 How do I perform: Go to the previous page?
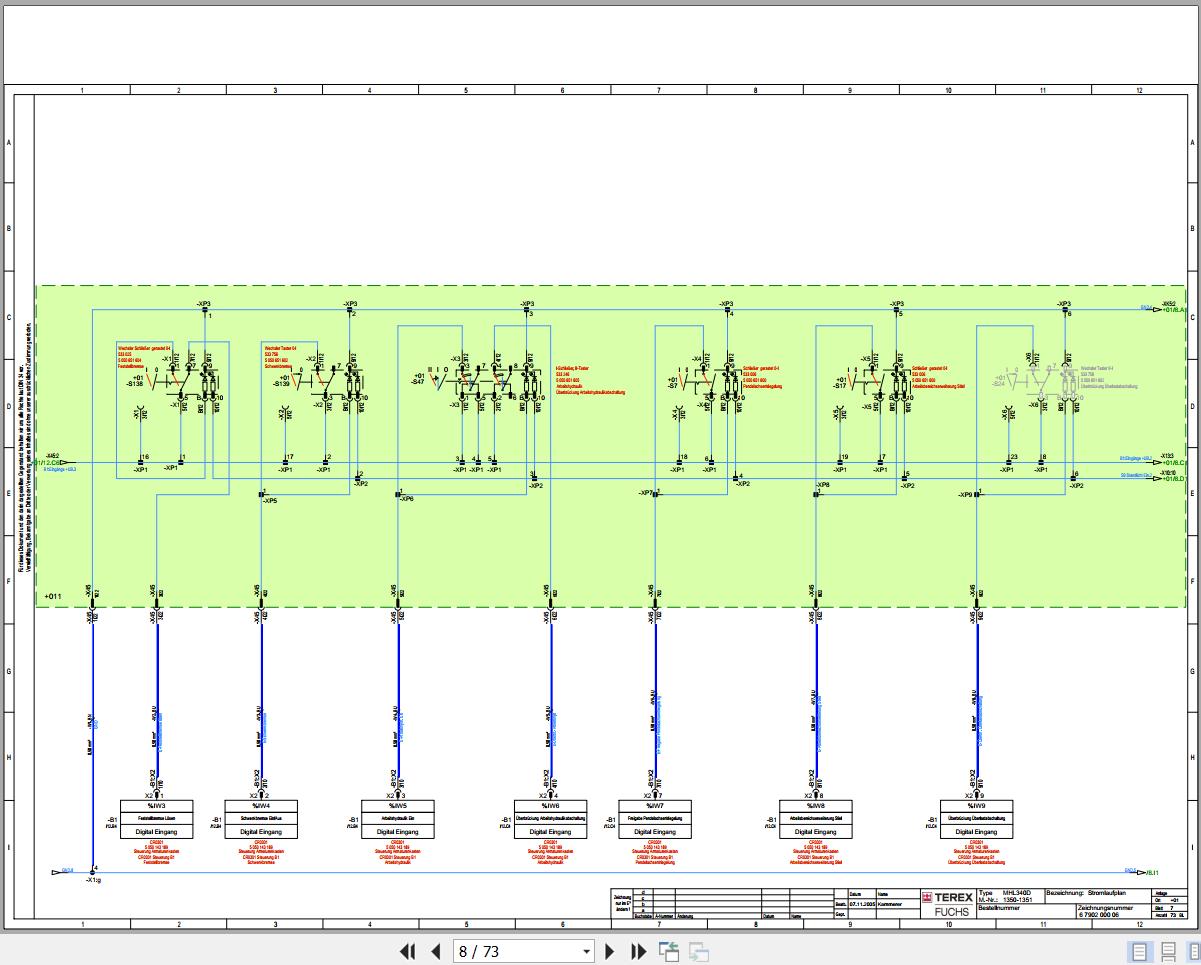tap(436, 951)
